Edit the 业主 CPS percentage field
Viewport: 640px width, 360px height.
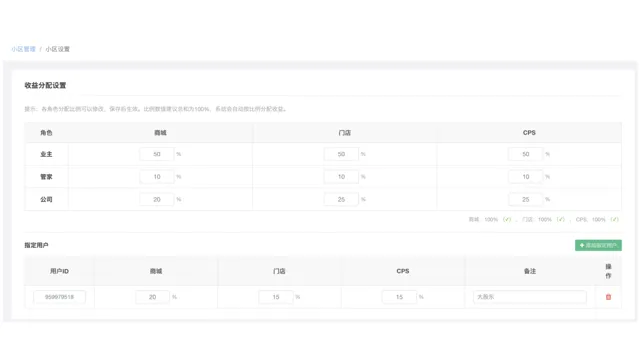(x=526, y=154)
